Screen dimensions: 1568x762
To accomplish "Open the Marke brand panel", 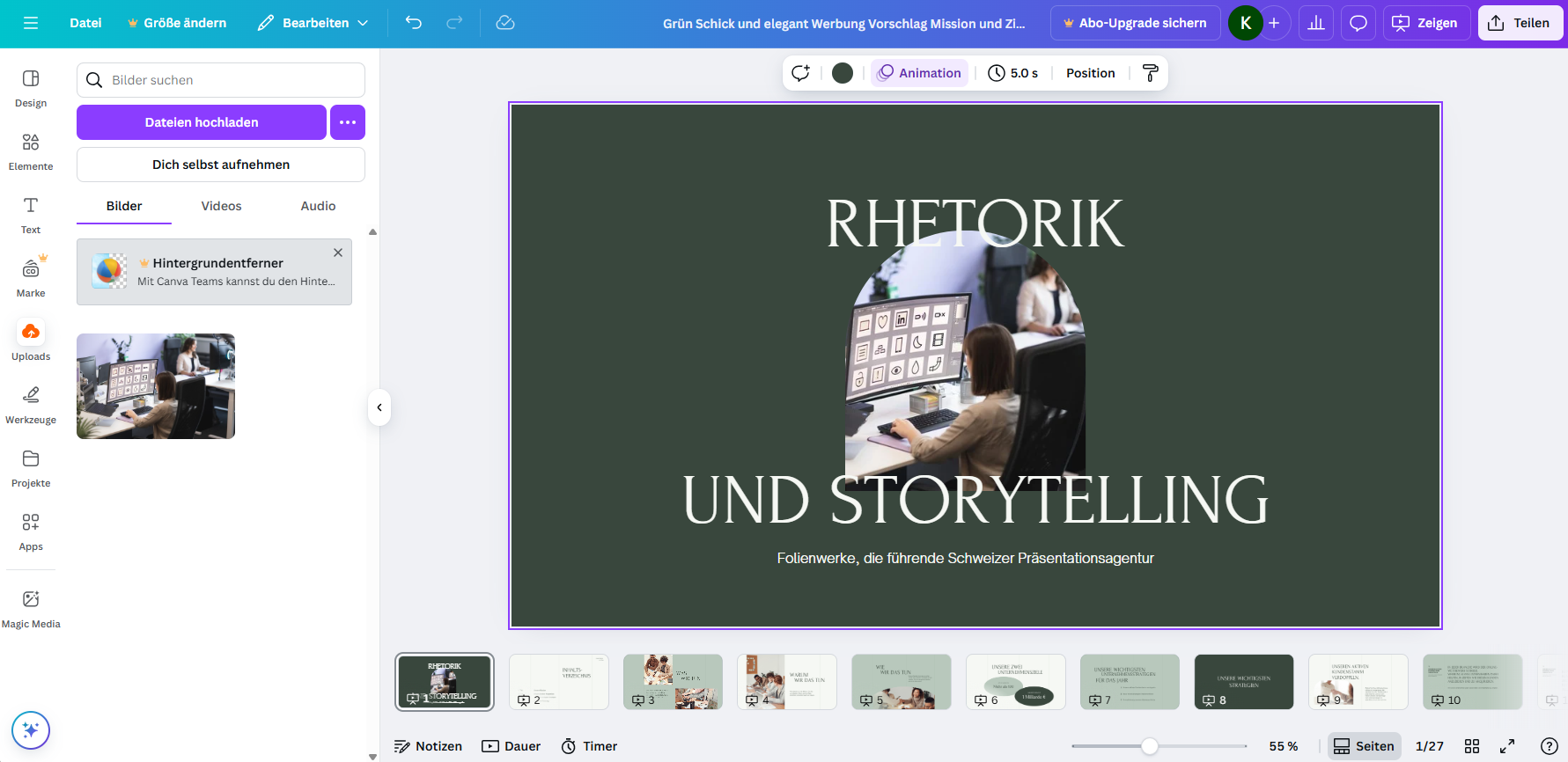I will click(31, 280).
